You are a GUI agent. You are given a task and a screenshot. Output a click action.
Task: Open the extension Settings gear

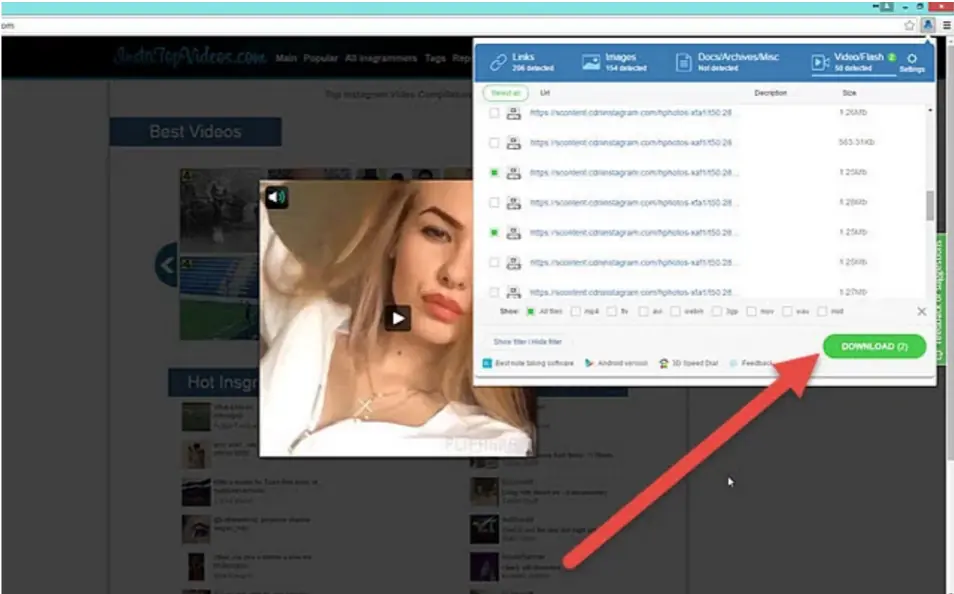(912, 61)
